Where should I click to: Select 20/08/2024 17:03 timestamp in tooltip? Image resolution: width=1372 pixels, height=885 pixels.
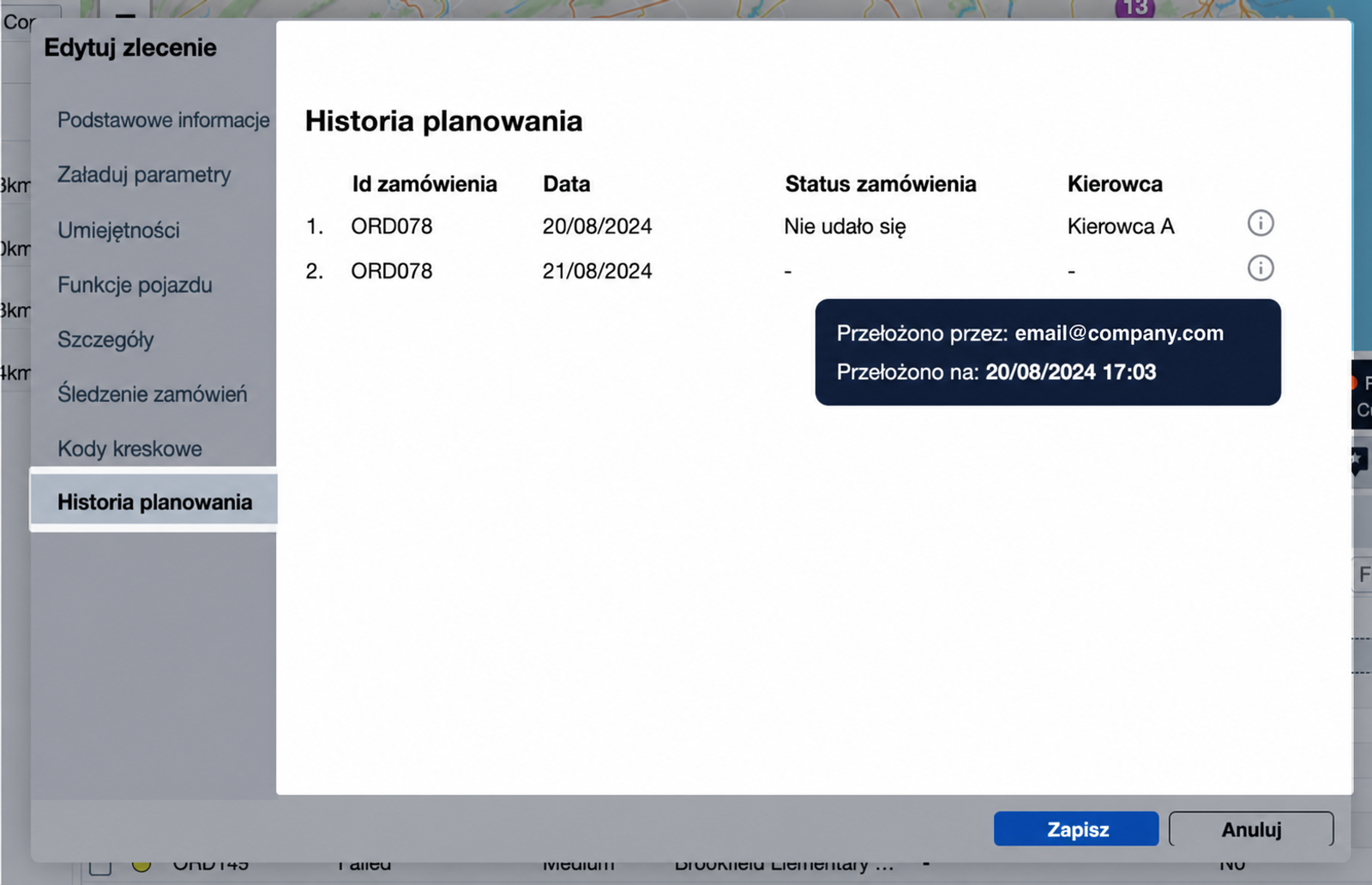tap(1070, 371)
